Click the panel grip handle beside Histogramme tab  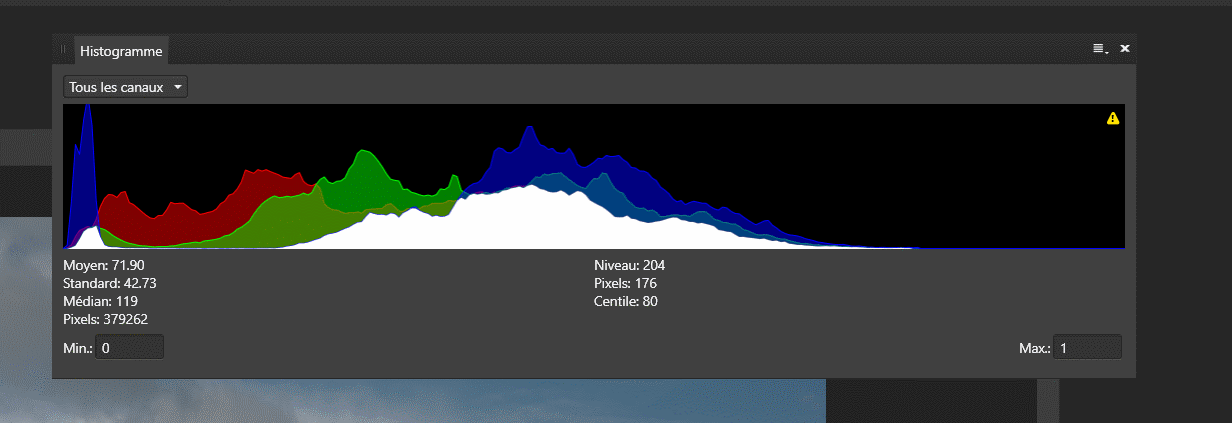64,49
